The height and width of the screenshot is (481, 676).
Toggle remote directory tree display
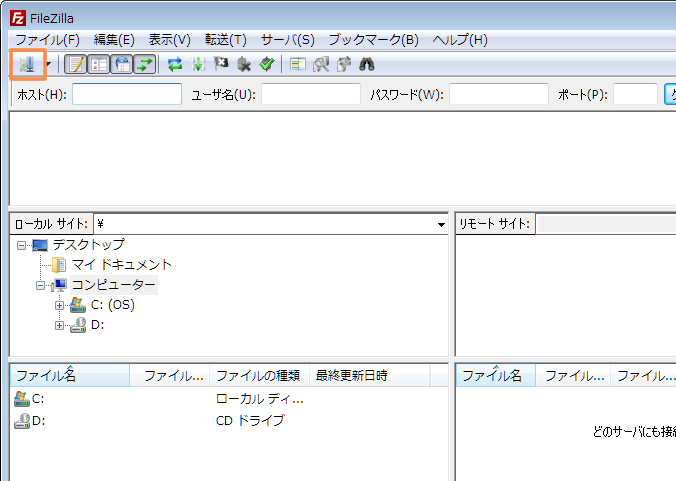click(x=122, y=65)
